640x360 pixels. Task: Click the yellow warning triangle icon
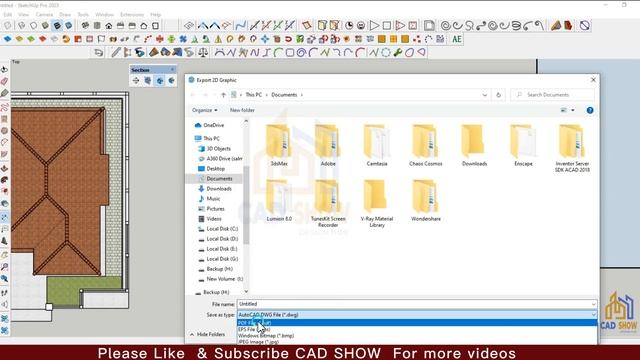pyautogui.click(x=218, y=39)
